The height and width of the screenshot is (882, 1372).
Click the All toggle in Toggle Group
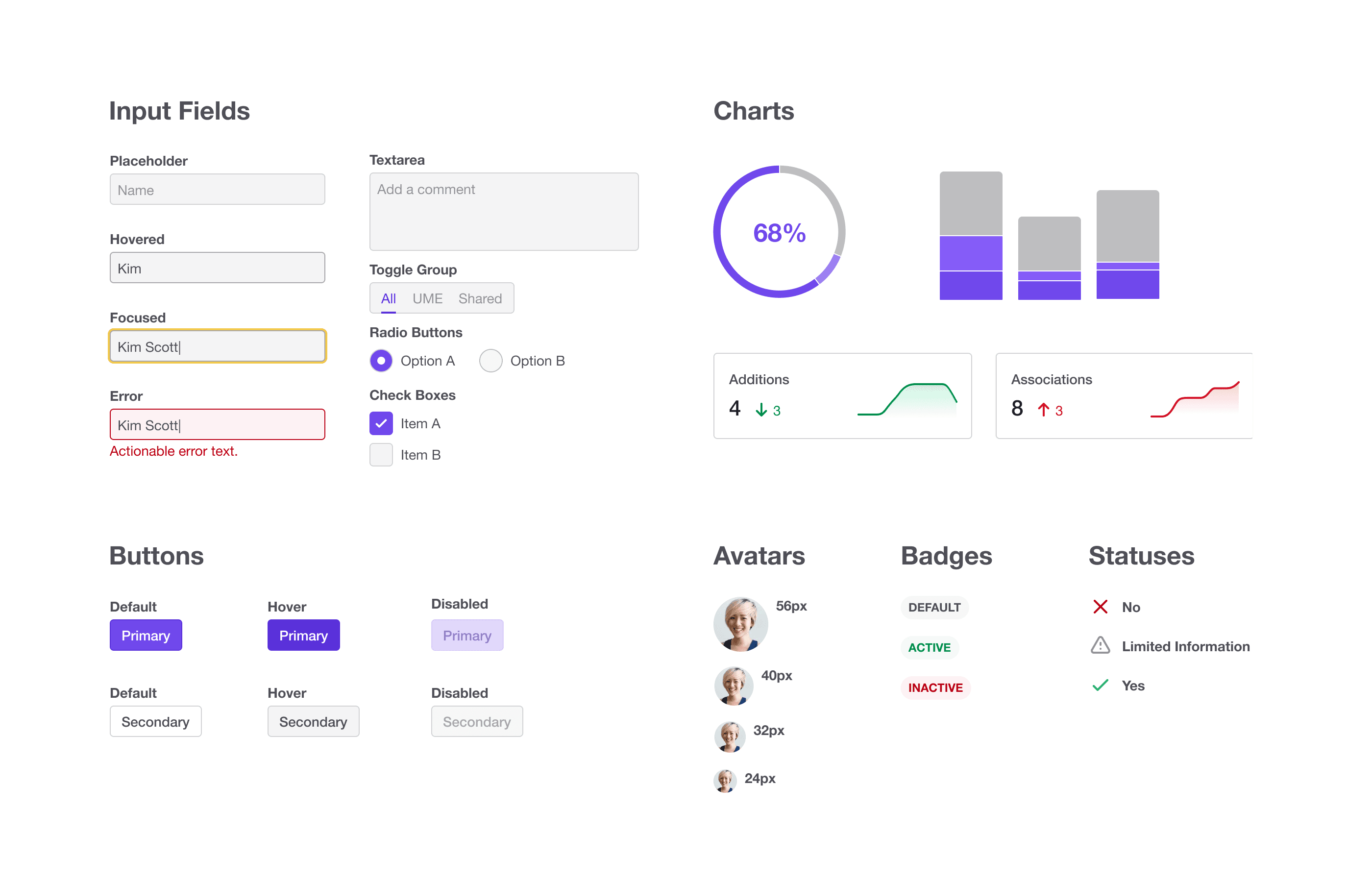[388, 299]
